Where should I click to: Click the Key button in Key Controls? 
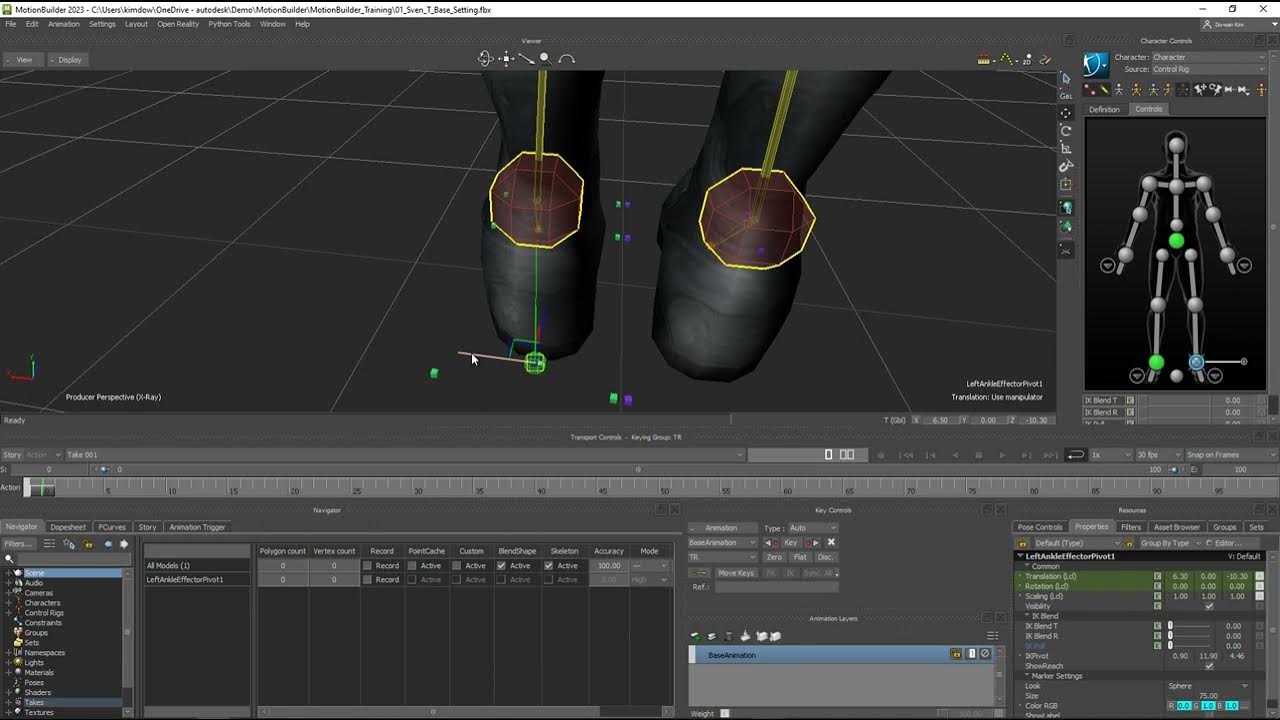[790, 543]
